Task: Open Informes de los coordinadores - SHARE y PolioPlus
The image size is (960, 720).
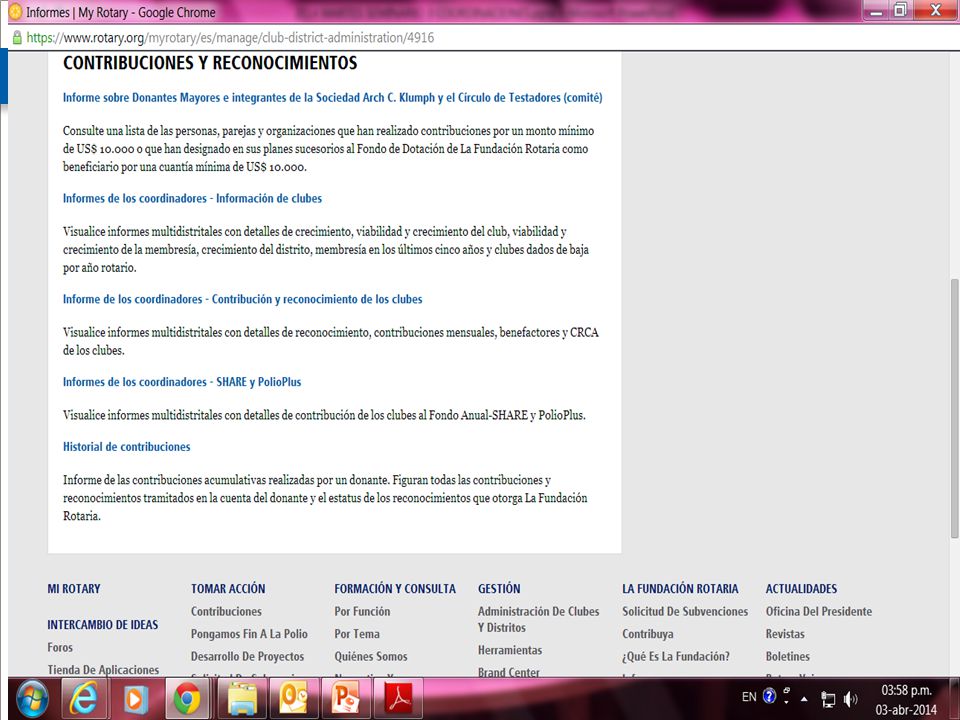Action: click(182, 382)
